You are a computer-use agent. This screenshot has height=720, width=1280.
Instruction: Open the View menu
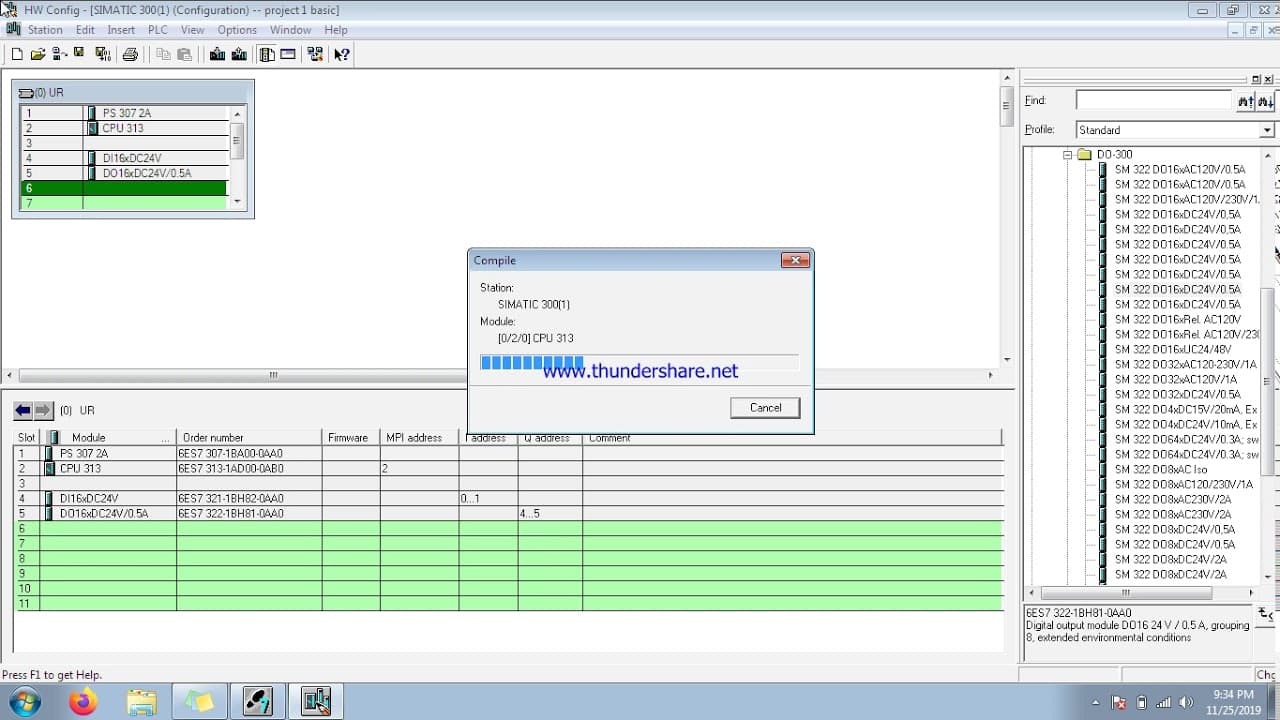point(192,30)
